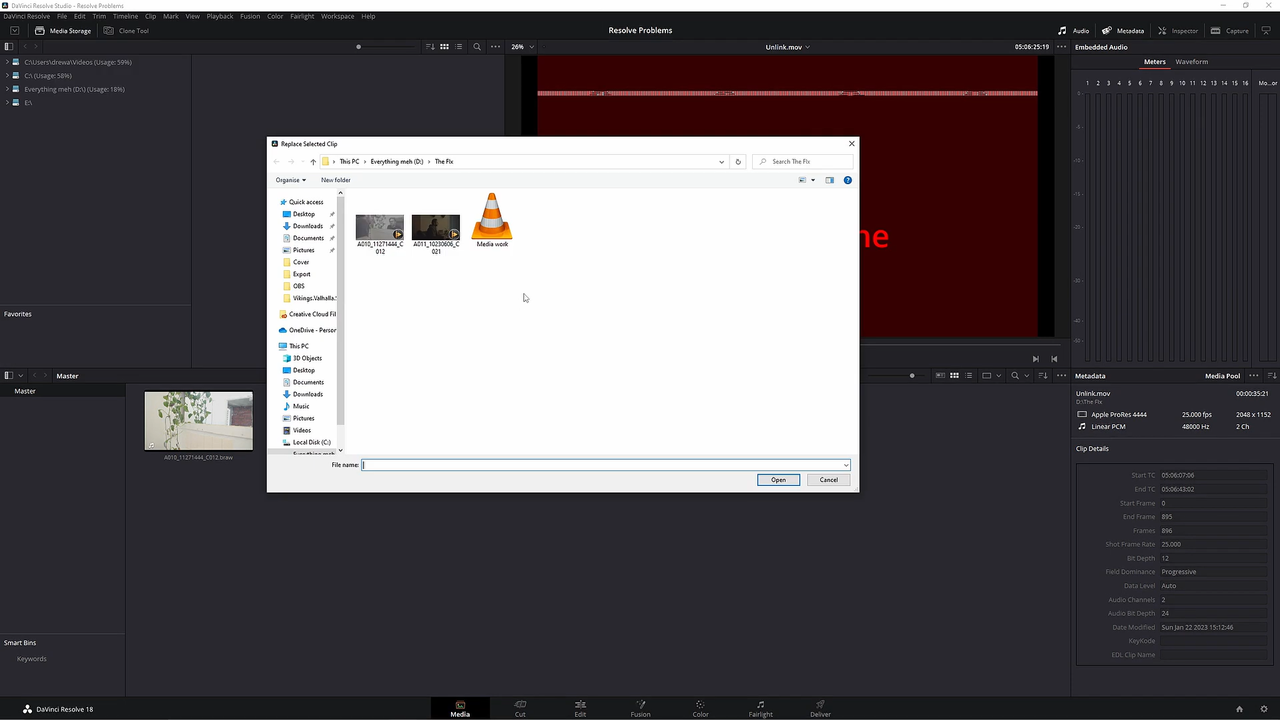This screenshot has width=1280, height=720.
Task: Click the Cancel button in Replace Selected Clip dialog
Action: pyautogui.click(x=828, y=480)
